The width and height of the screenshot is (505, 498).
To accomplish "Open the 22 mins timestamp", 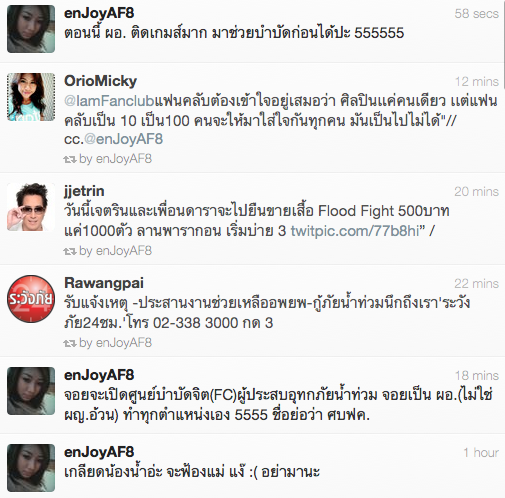I will (477, 284).
